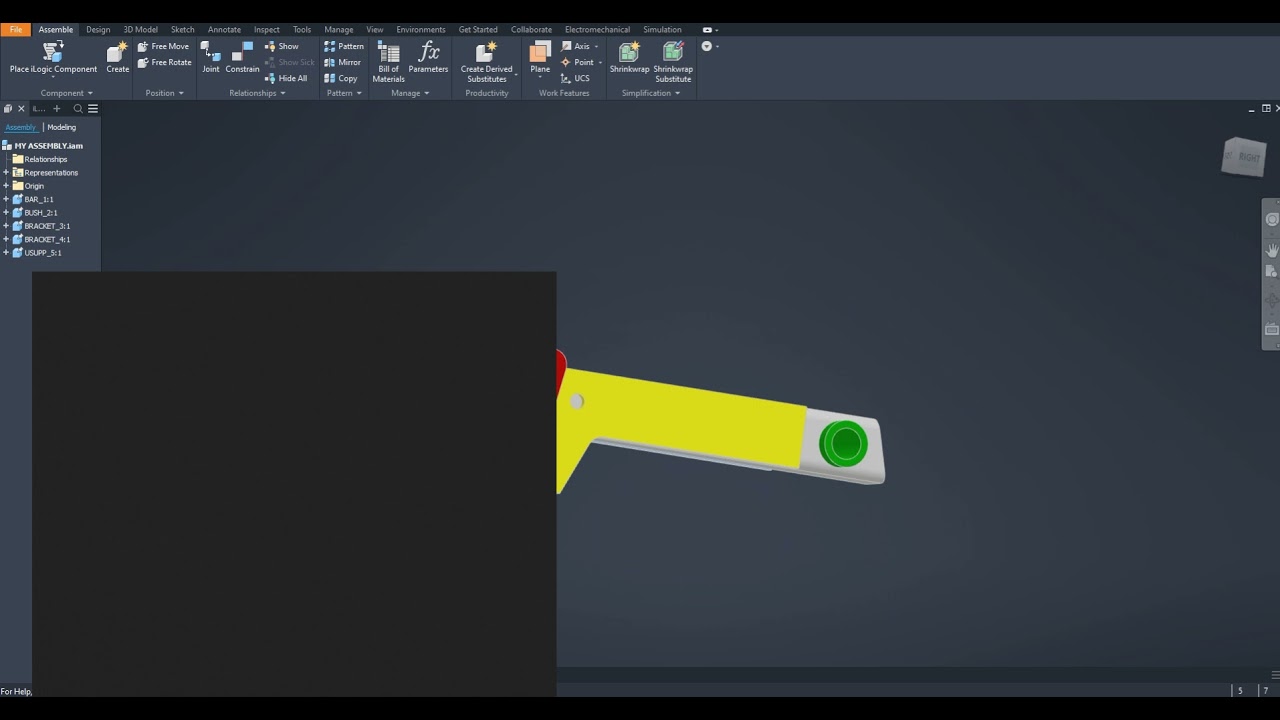Image resolution: width=1280 pixels, height=720 pixels.
Task: Open the fx Parameters dialog
Action: [x=428, y=58]
